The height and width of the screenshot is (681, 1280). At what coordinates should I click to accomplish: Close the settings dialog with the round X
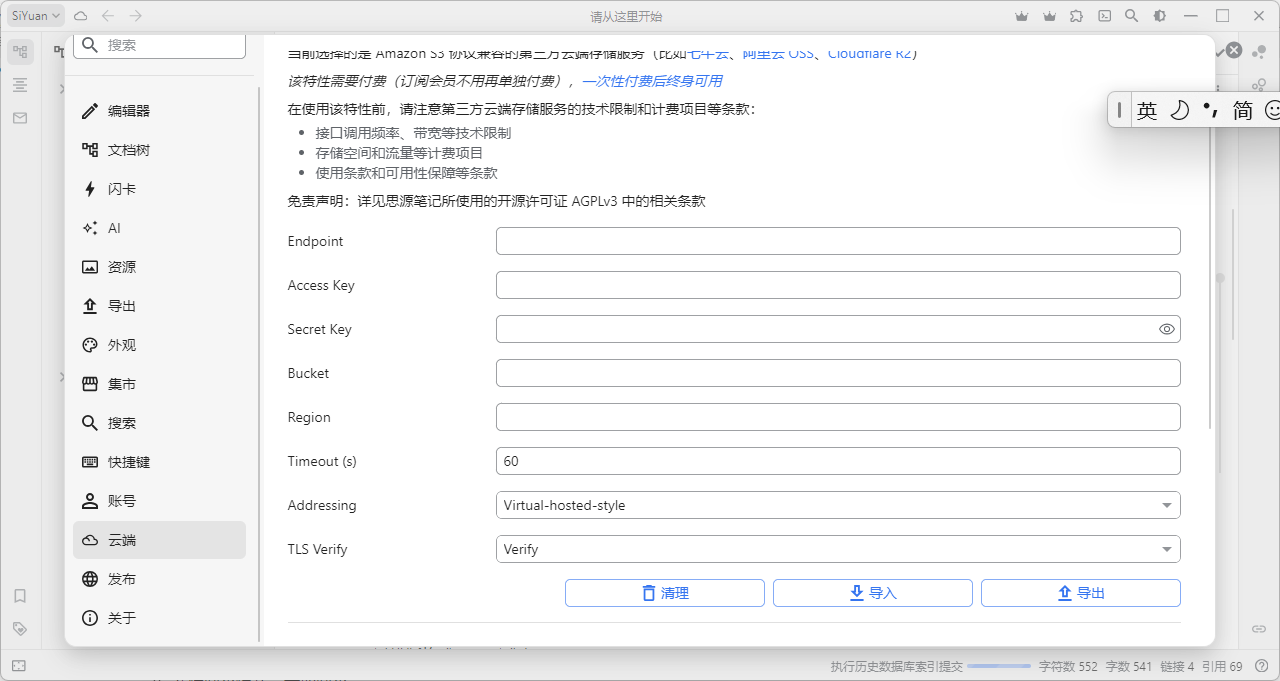click(x=1234, y=50)
